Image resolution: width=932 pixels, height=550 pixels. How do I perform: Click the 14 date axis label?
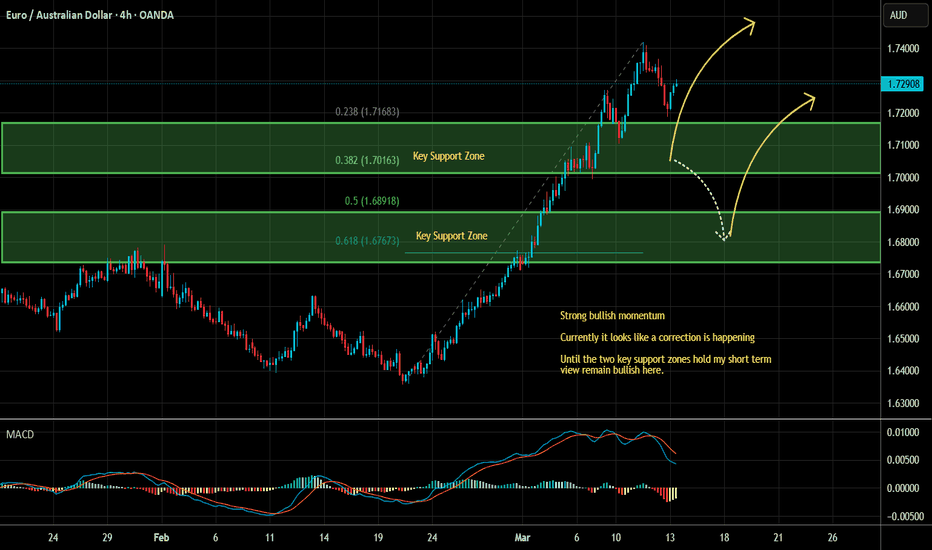click(x=323, y=538)
